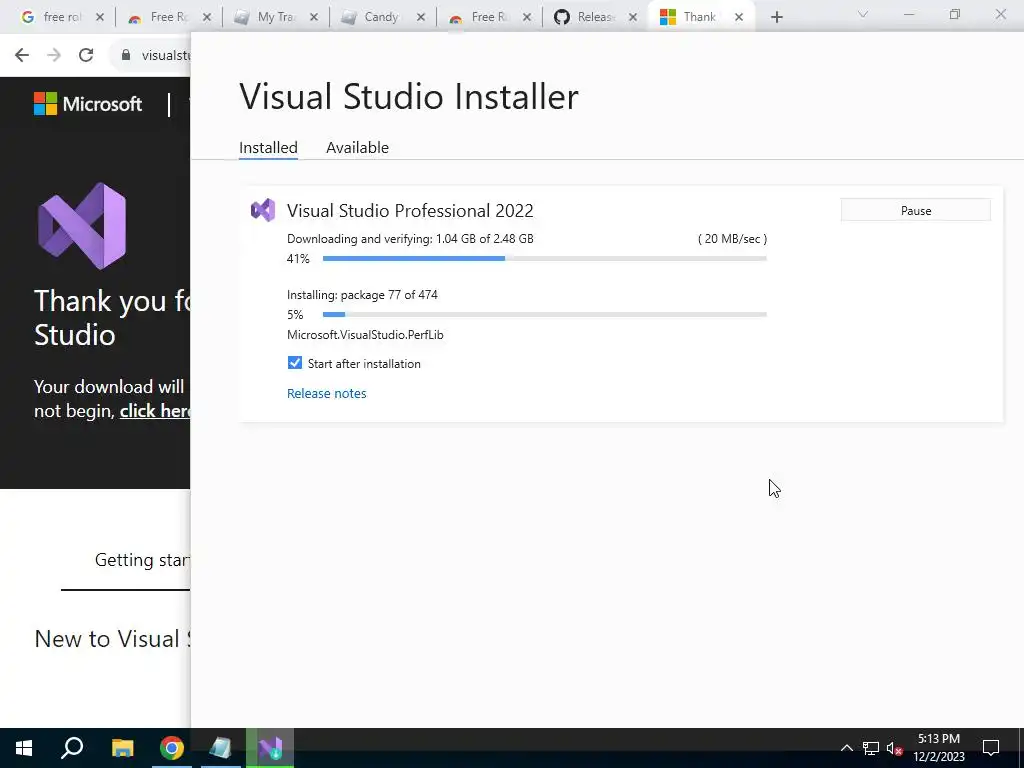
Task: Click the Visual Studio Professional 2022 icon
Action: [x=263, y=210]
